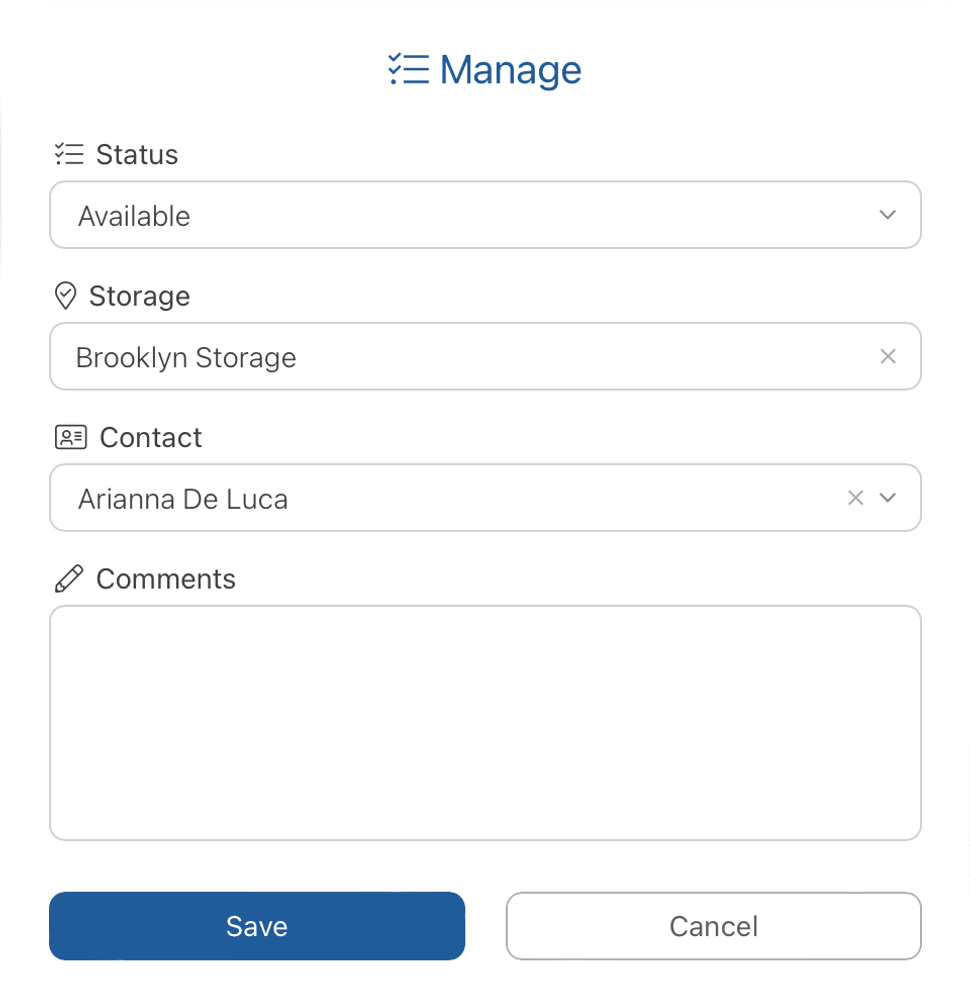
Task: Focus the Brooklyn Storage input field
Action: [x=460, y=357]
